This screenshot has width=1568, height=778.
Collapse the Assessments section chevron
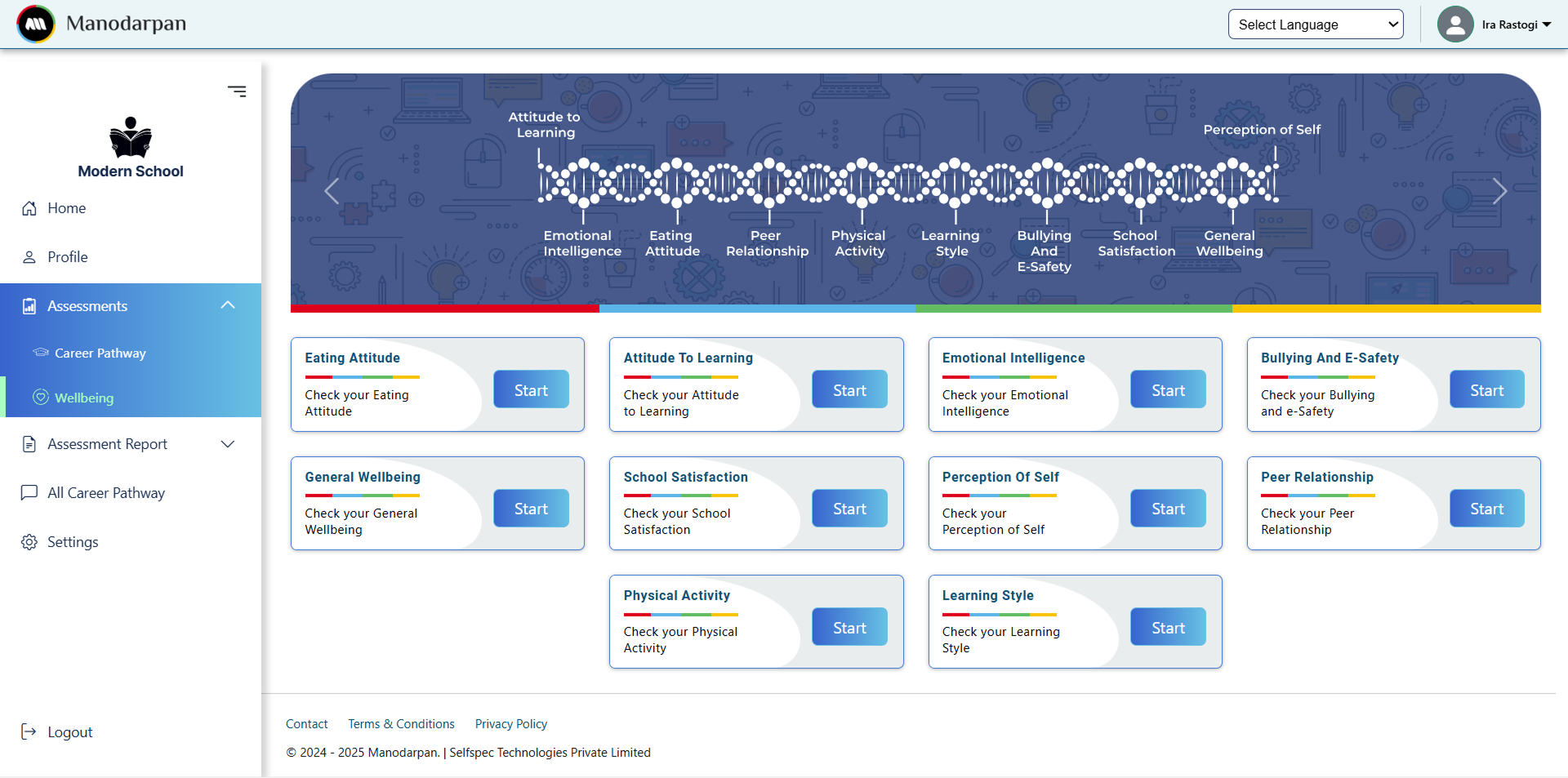[228, 305]
